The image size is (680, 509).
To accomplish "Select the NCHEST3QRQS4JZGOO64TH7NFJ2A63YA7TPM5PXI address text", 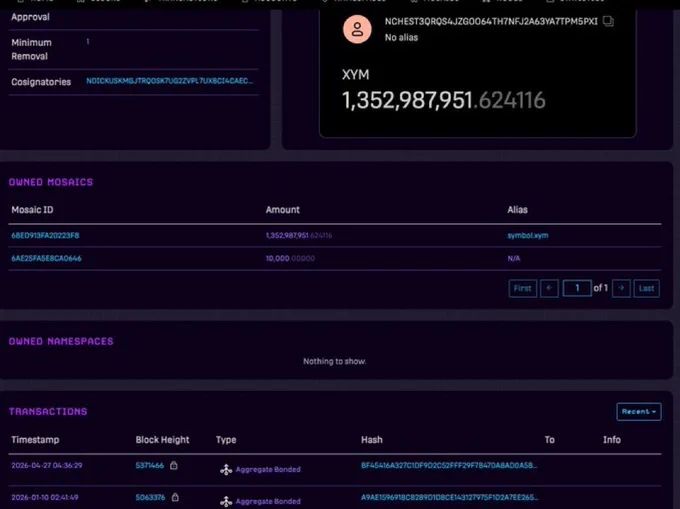I will click(x=491, y=22).
